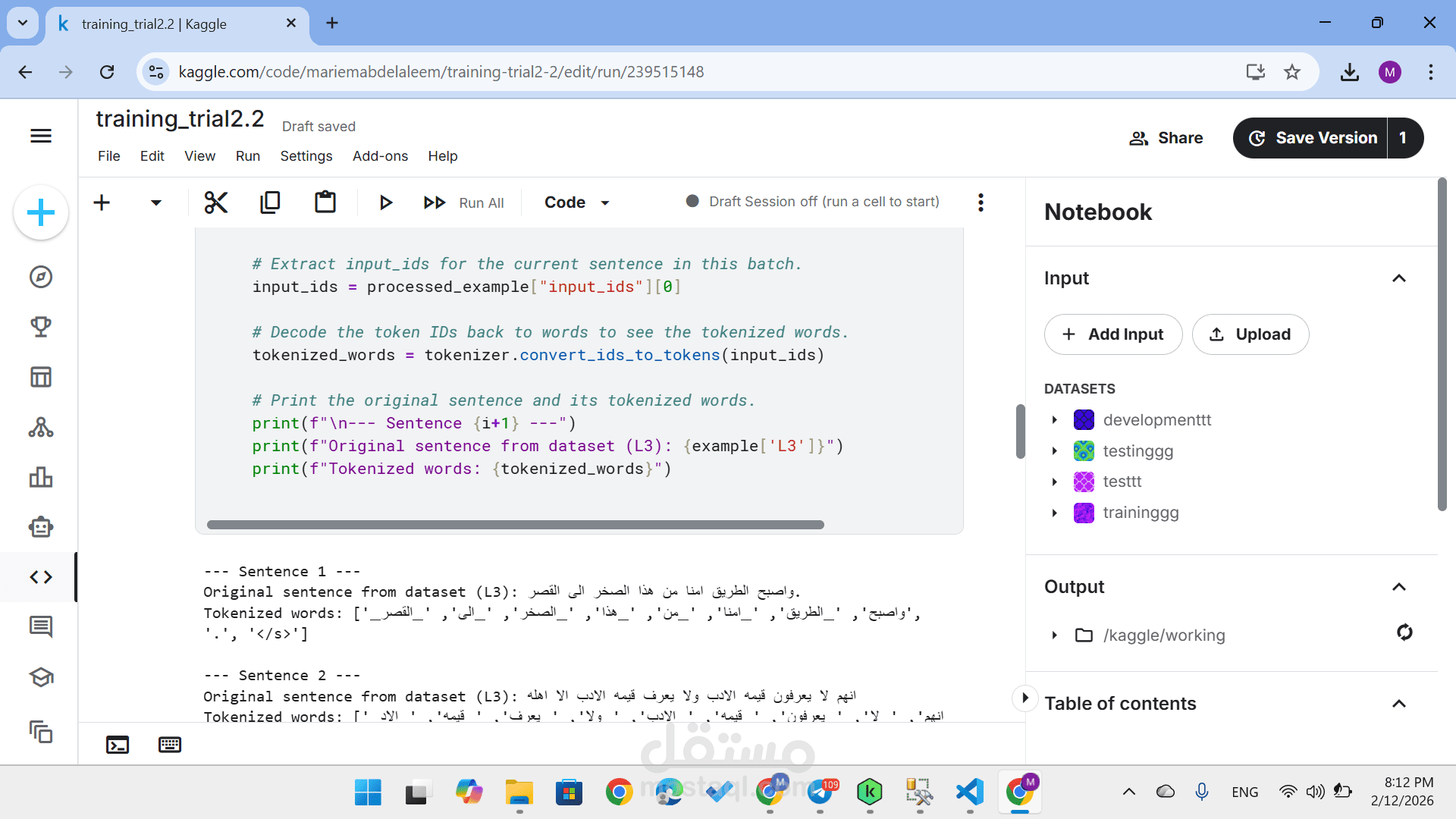Click the code cell's horizontal scrollbar
The image size is (1456, 819).
(516, 525)
